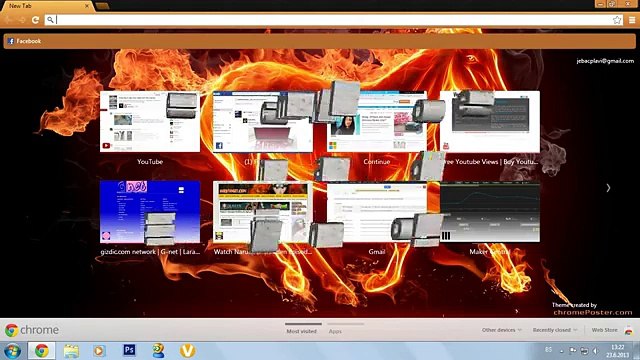
Task: Switch to Most visited tab
Action: (x=302, y=331)
